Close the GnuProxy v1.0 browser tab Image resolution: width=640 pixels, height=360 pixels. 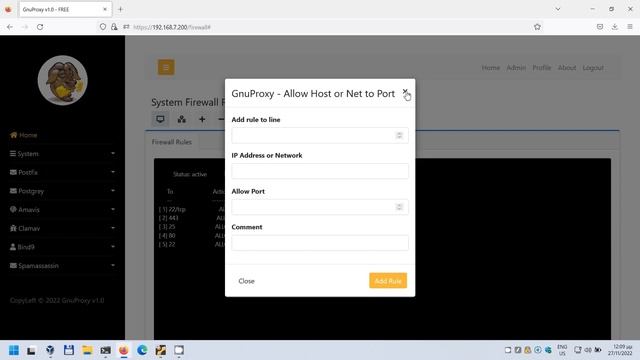pyautogui.click(x=105, y=9)
